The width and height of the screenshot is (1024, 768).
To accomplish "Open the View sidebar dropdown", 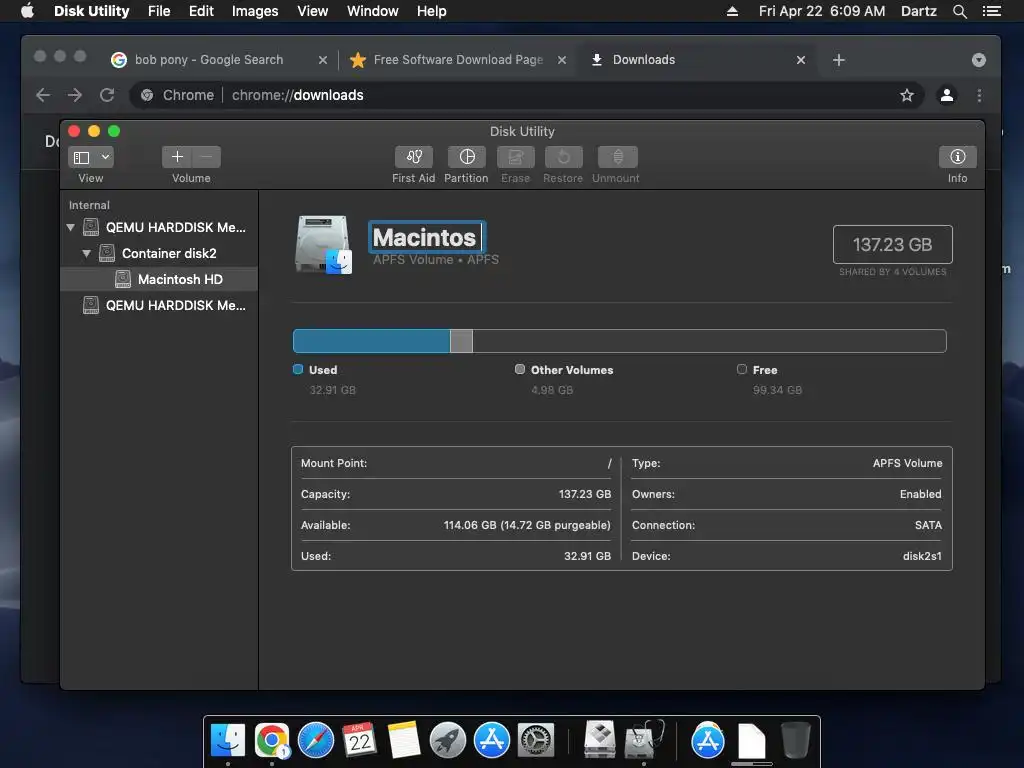I will coord(91,157).
